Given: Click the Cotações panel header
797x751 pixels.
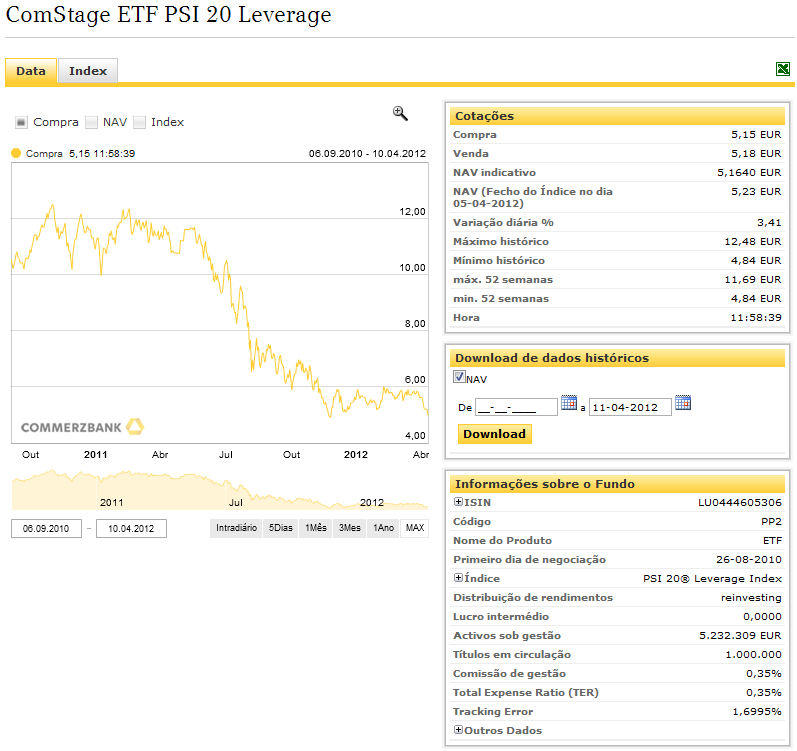Looking at the screenshot, I should 617,116.
